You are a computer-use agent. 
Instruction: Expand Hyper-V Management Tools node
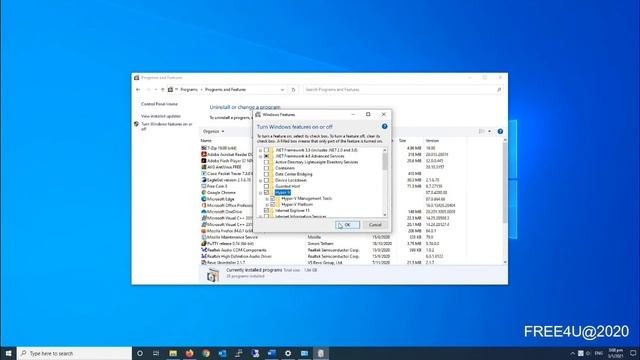coord(267,198)
